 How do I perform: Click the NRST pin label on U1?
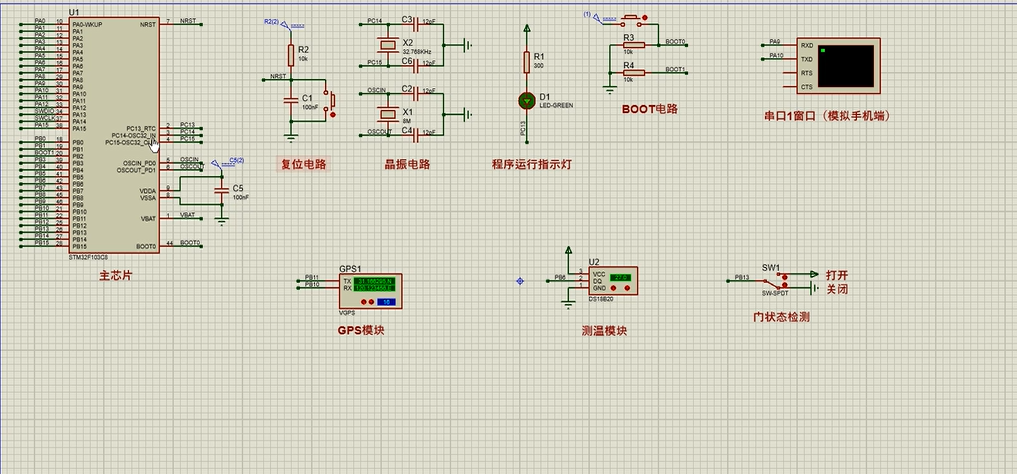click(x=147, y=24)
